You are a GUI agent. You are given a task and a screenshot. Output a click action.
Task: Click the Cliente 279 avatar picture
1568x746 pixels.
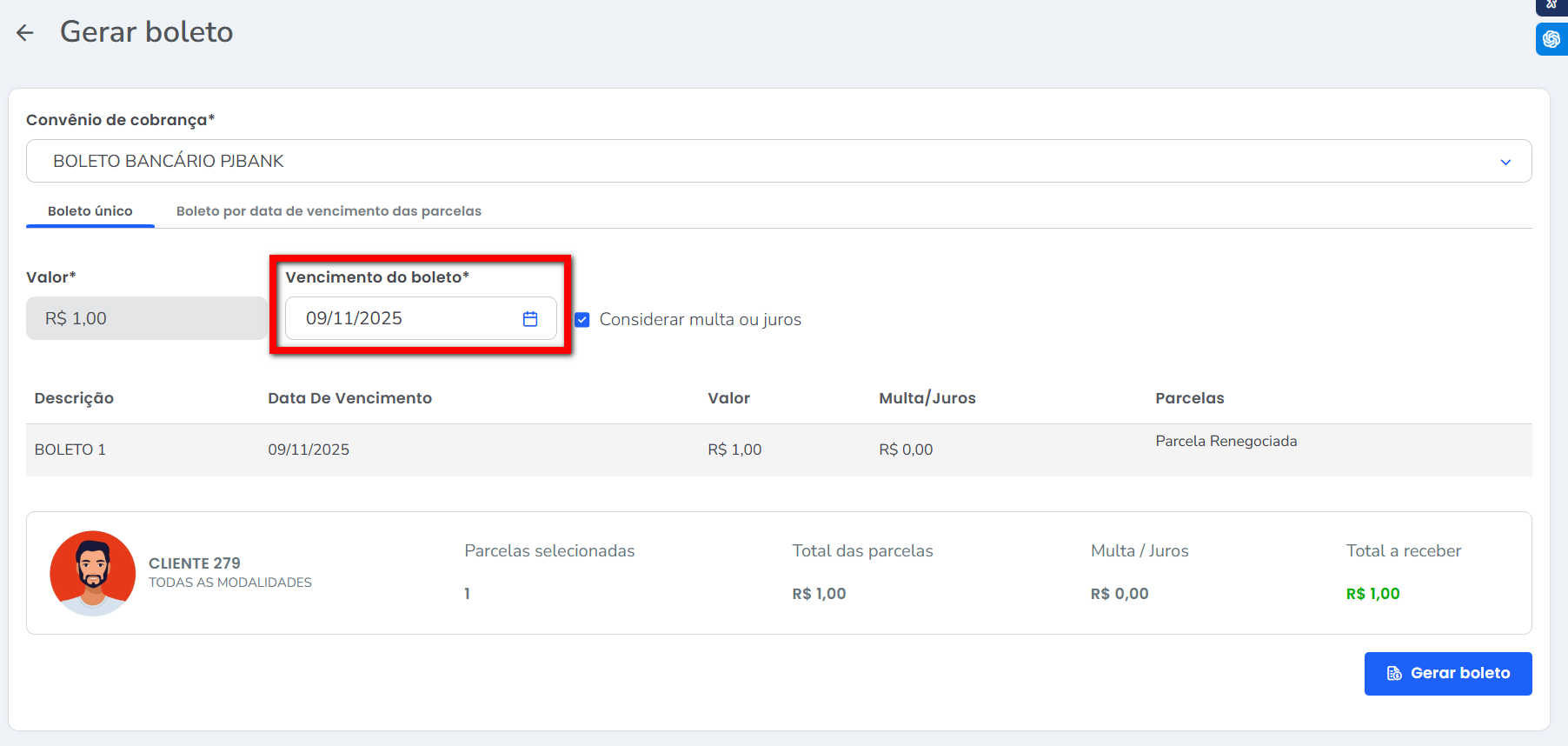tap(93, 573)
